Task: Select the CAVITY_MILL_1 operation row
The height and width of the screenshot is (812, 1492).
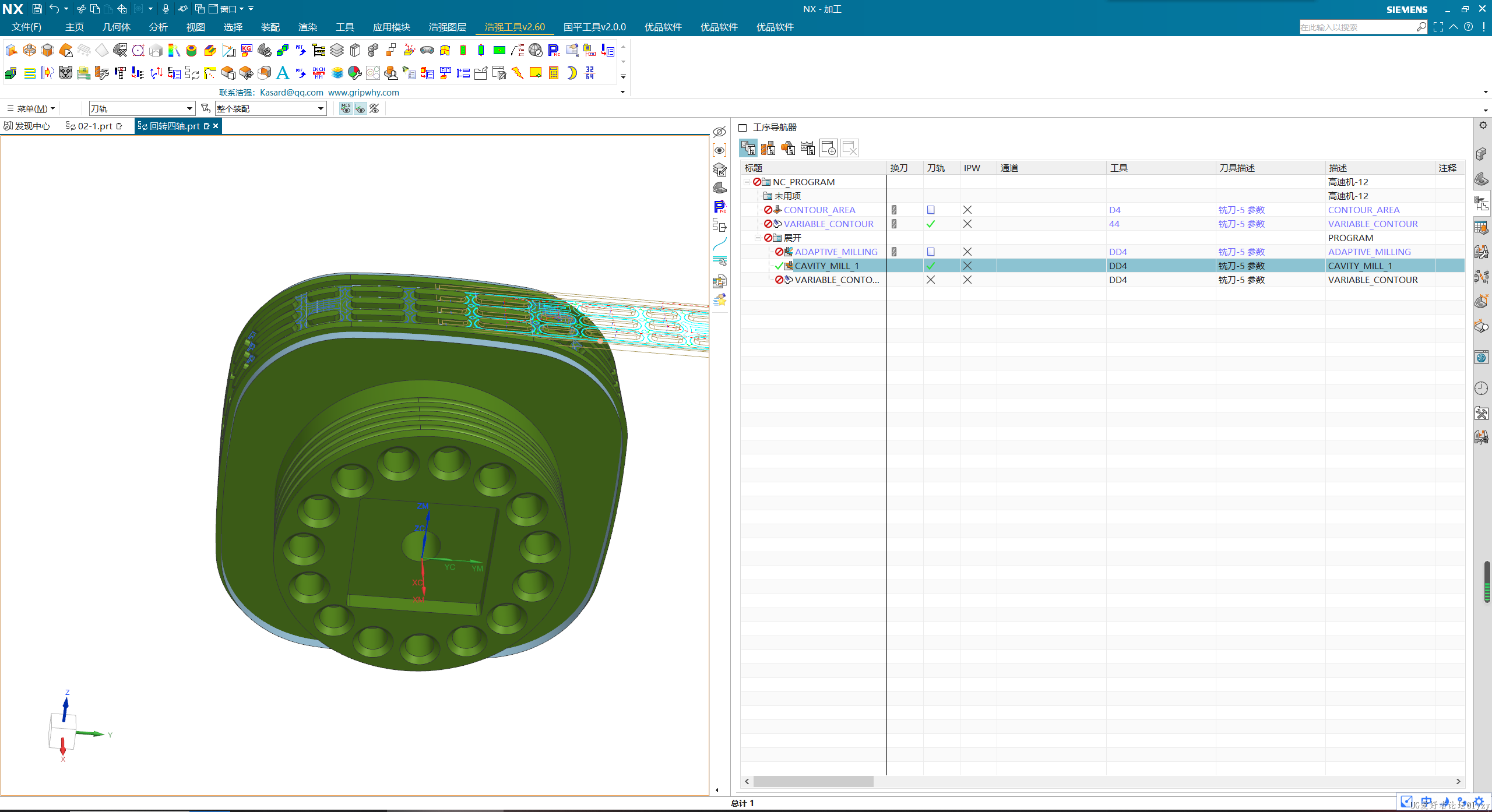Action: coord(1102,266)
